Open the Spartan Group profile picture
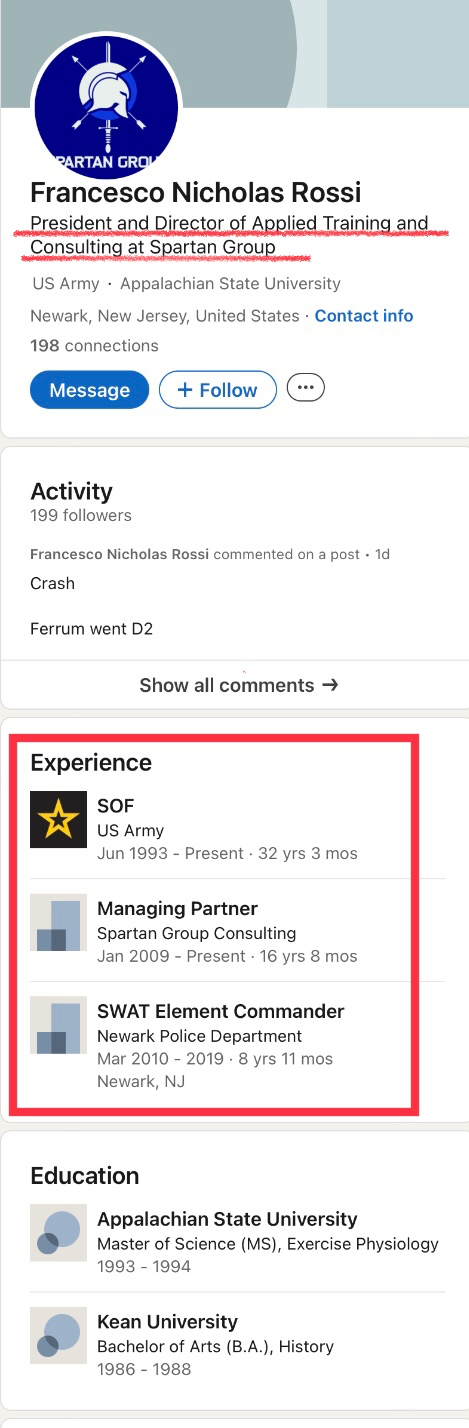The height and width of the screenshot is (1428, 469). point(105,104)
